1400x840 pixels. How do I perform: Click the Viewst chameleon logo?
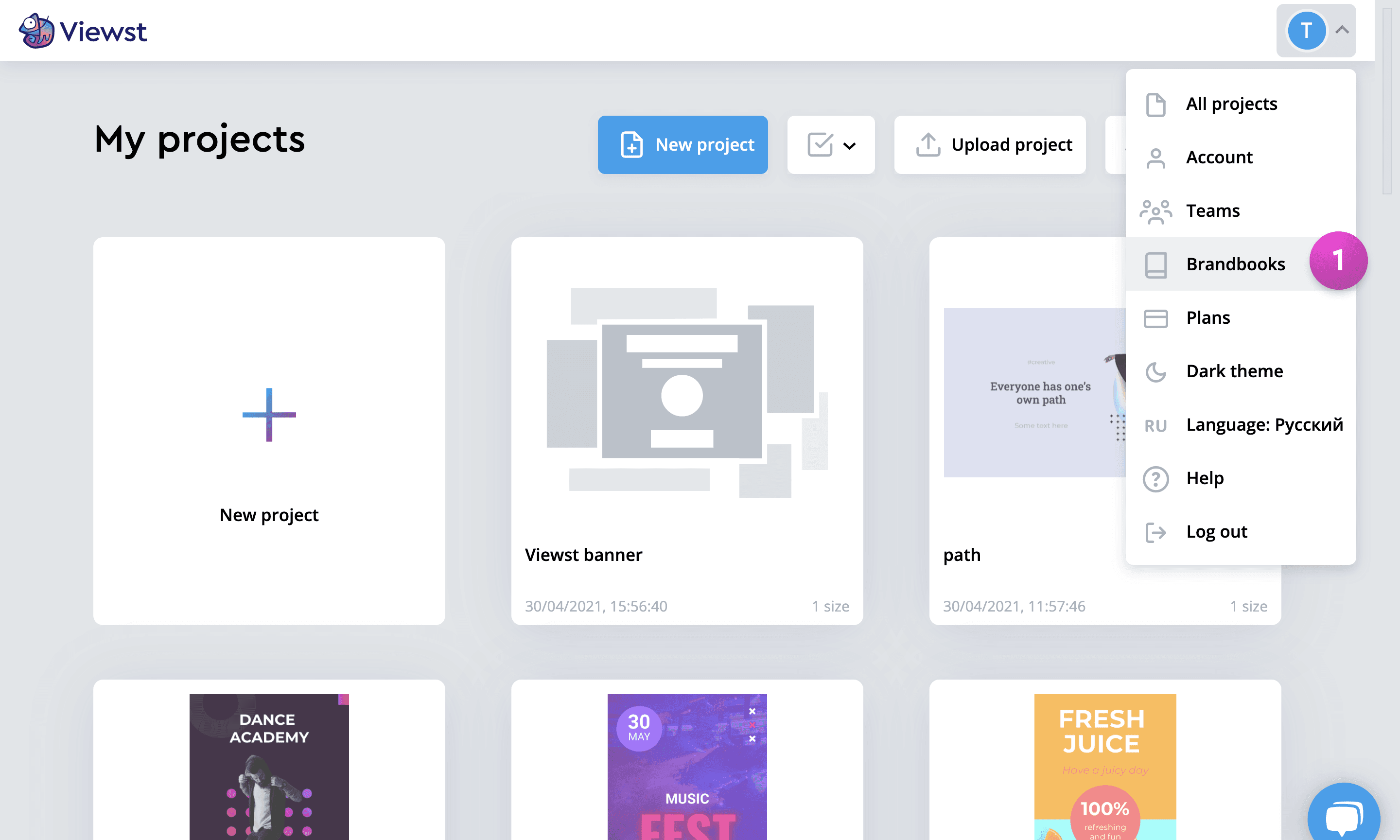(36, 31)
